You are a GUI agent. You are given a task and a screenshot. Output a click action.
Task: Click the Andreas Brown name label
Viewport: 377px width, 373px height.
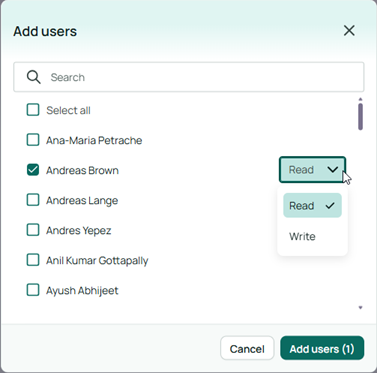(82, 170)
